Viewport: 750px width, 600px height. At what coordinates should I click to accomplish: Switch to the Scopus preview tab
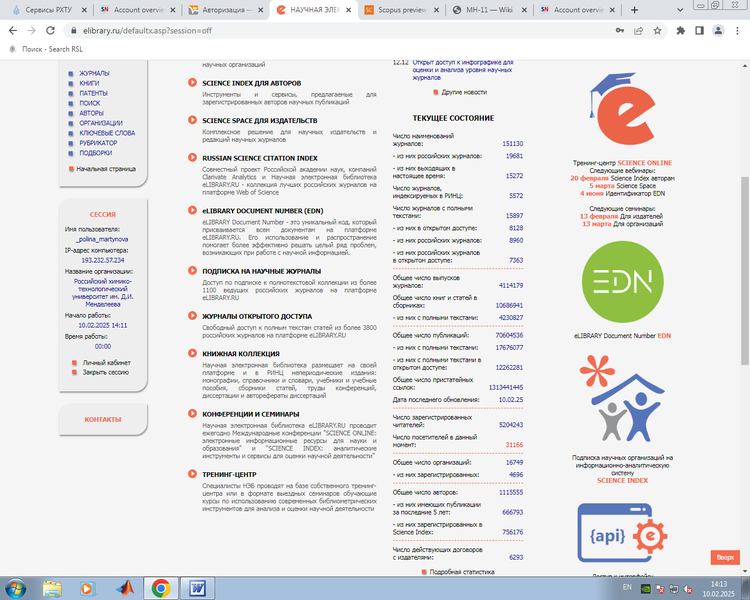pos(399,9)
